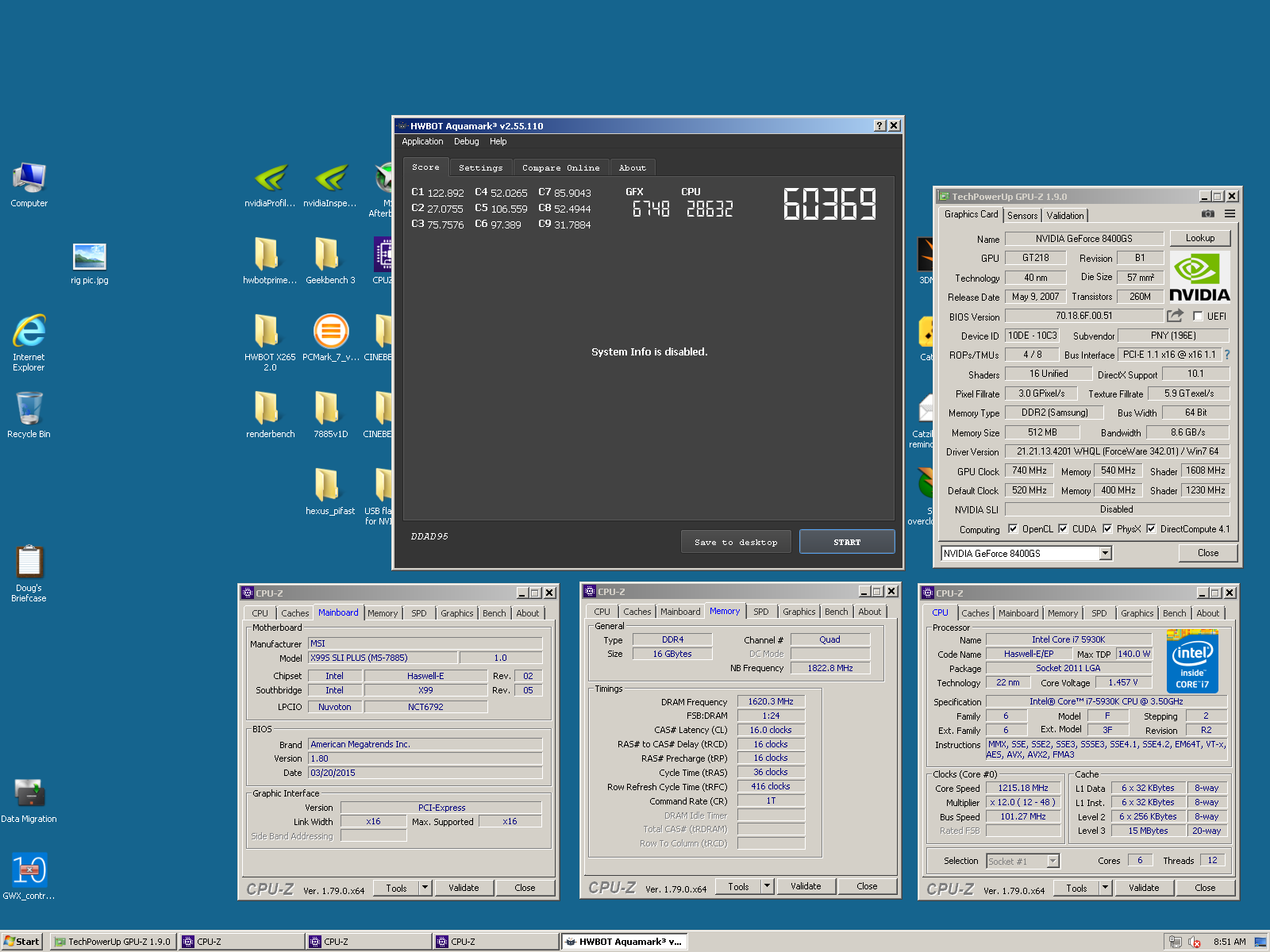
Task: Toggle the OpenCL checkbox
Action: click(1013, 529)
